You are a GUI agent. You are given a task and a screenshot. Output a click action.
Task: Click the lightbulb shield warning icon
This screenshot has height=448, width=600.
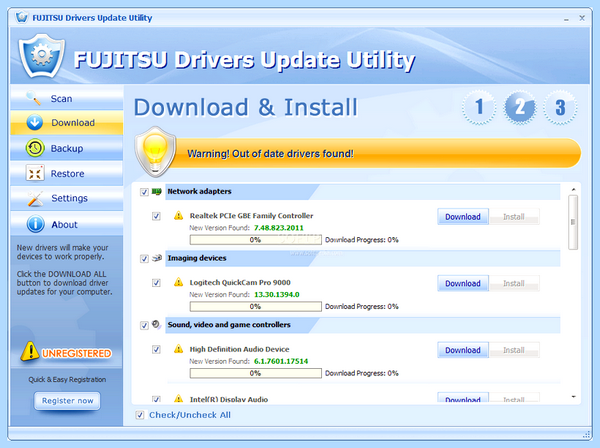155,152
